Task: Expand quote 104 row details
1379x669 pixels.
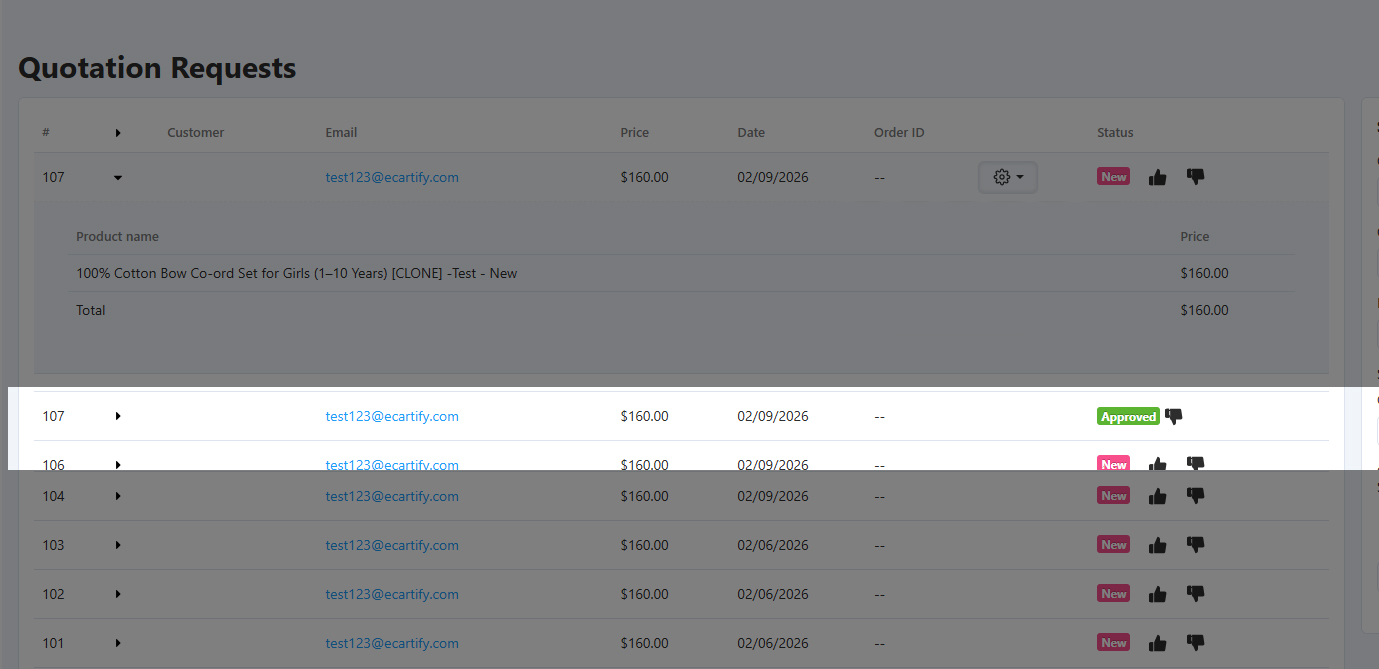Action: point(118,496)
